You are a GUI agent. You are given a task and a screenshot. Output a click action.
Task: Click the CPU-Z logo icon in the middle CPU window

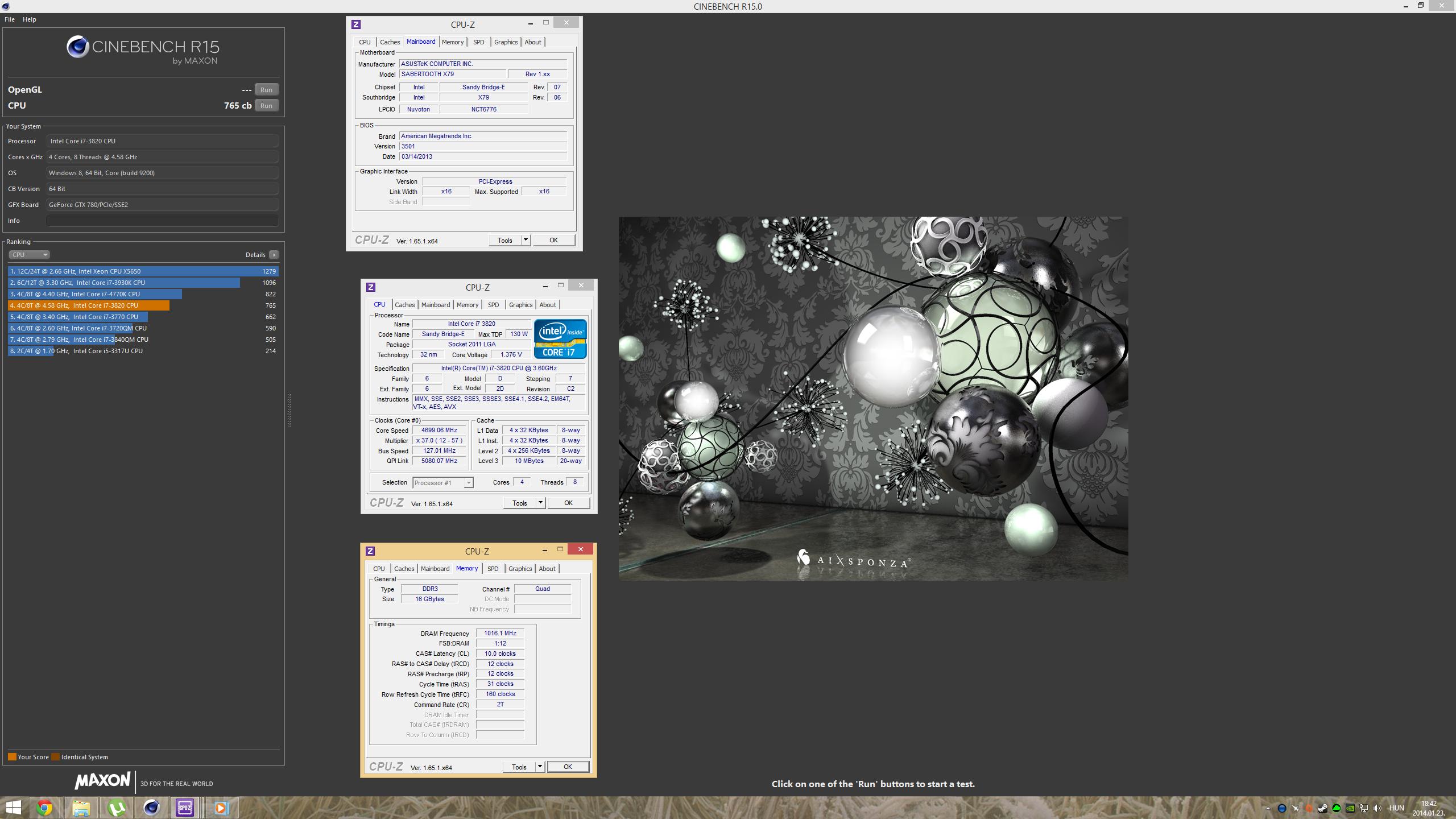coord(371,287)
